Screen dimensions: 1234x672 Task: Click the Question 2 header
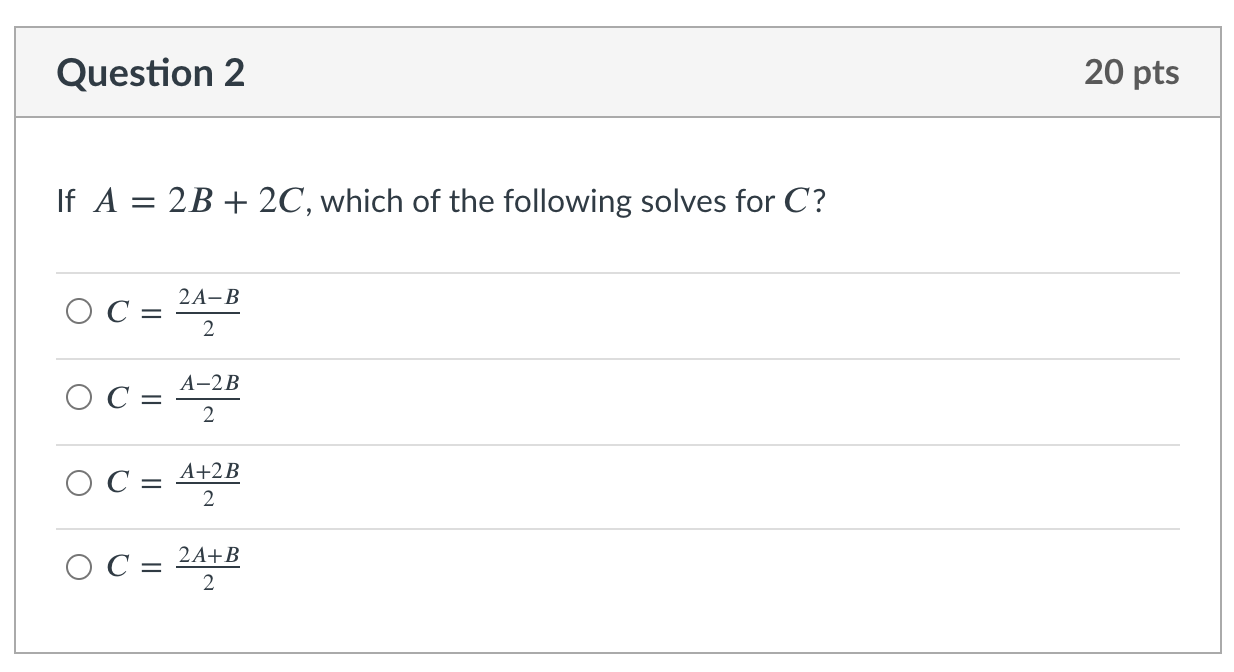pos(152,71)
